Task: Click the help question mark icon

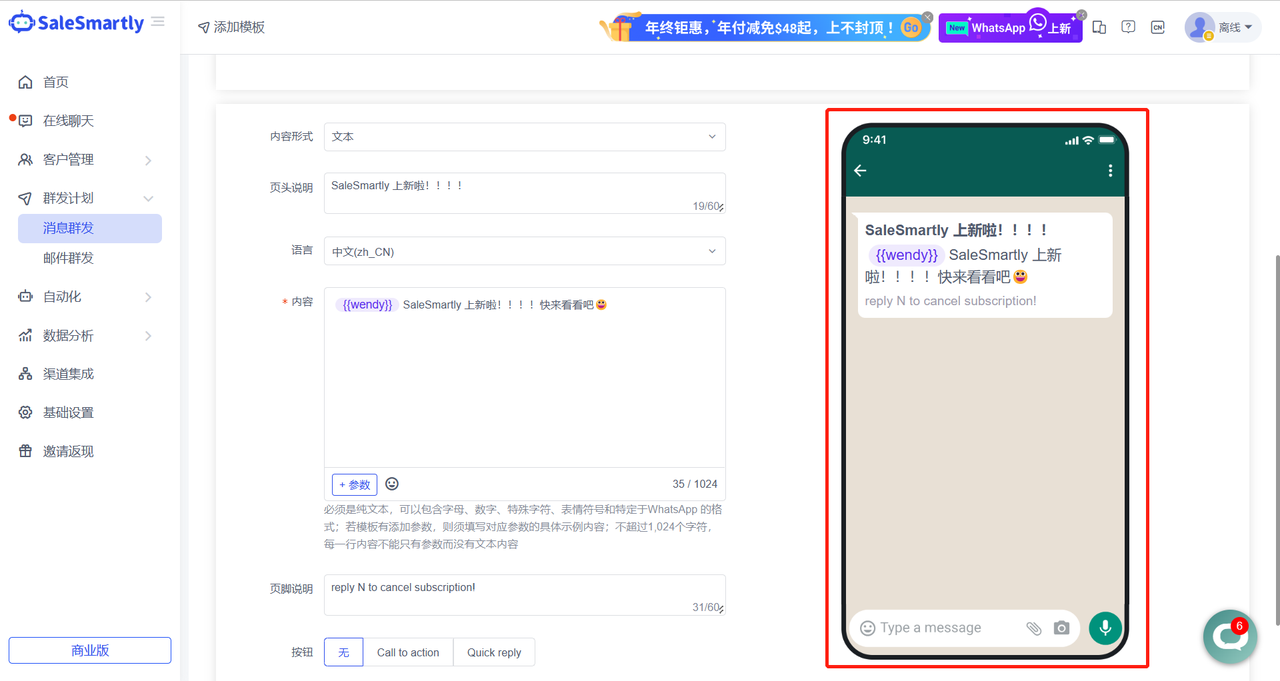Action: (1128, 27)
